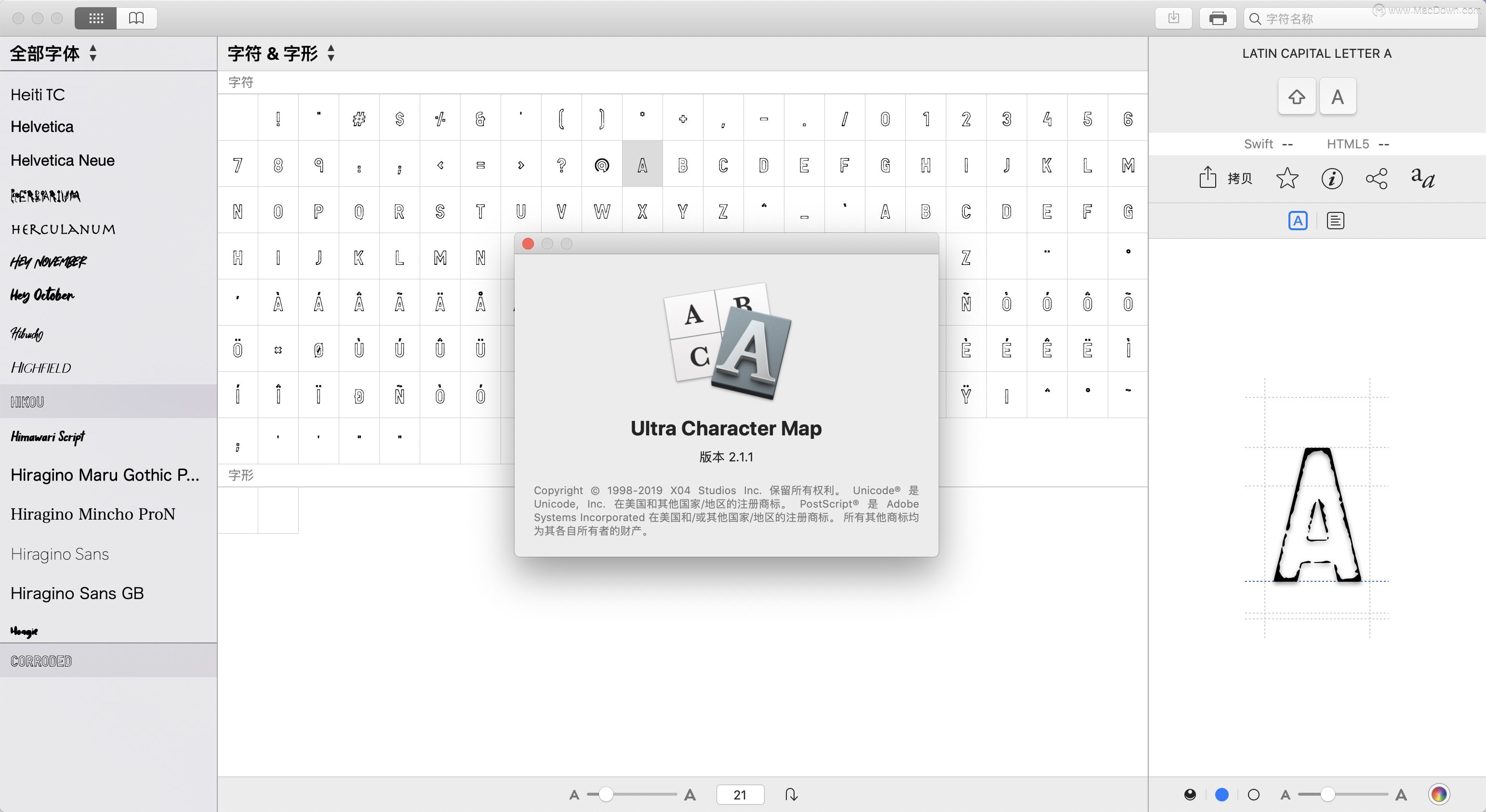This screenshot has height=812, width=1486.
Task: Click the print icon
Action: 1218,18
